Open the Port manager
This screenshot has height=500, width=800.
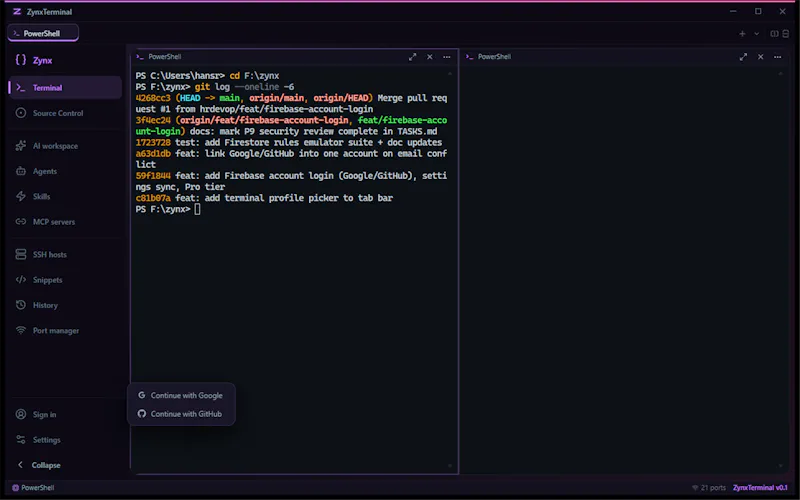pyautogui.click(x=65, y=331)
